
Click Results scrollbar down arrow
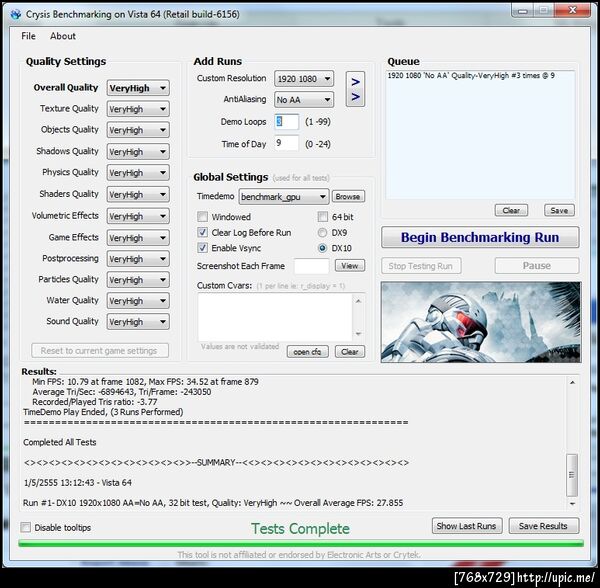point(572,503)
